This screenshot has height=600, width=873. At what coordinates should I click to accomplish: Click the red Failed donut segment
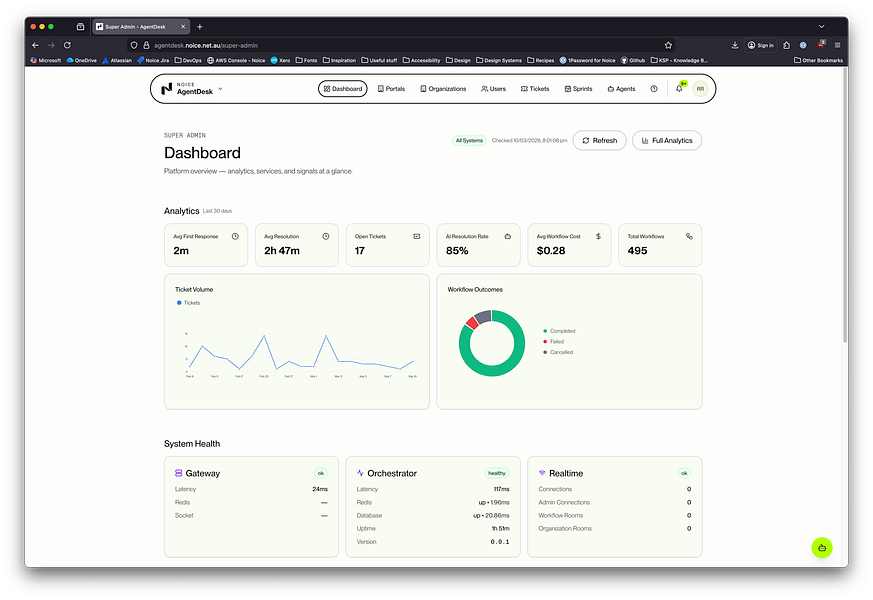point(472,323)
